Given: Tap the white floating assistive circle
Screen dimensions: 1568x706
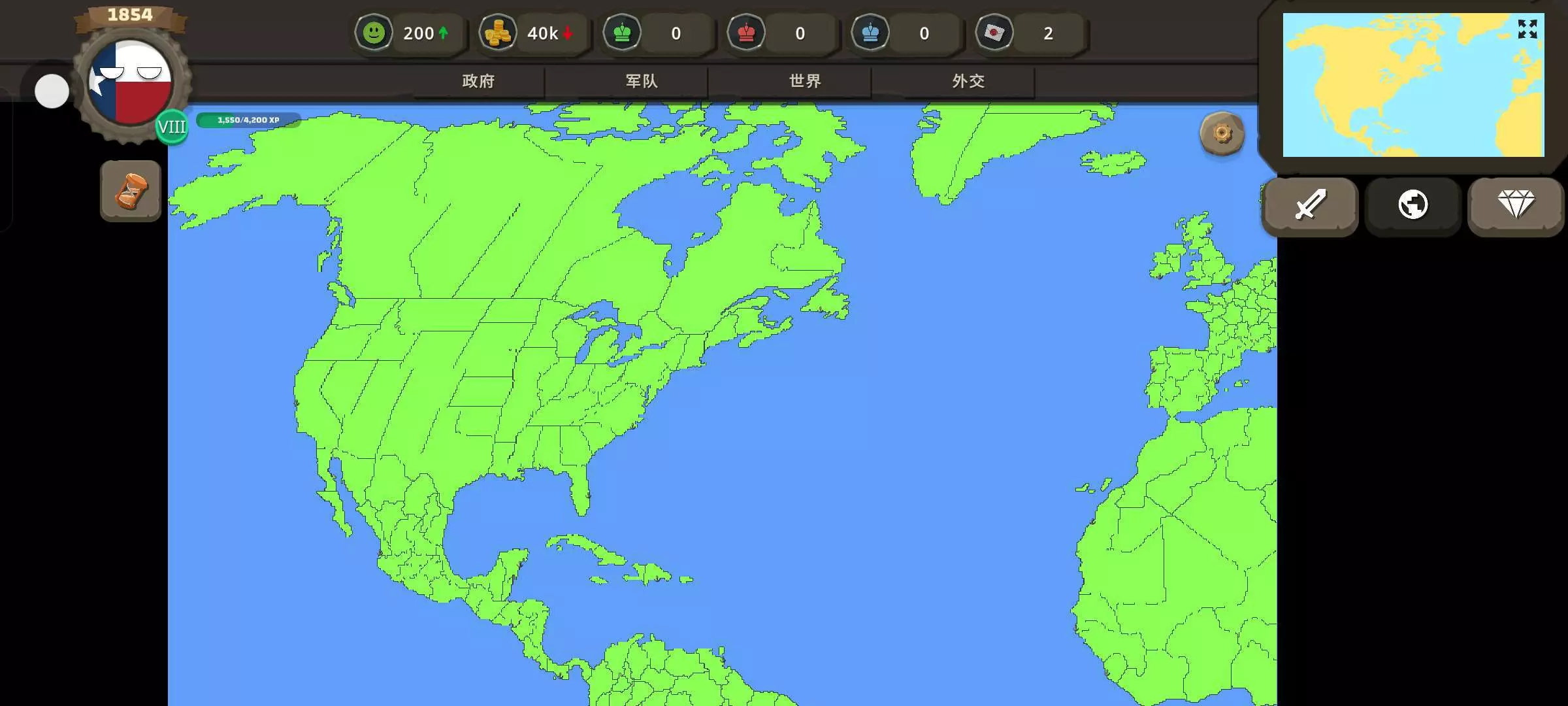Looking at the screenshot, I should (x=52, y=91).
